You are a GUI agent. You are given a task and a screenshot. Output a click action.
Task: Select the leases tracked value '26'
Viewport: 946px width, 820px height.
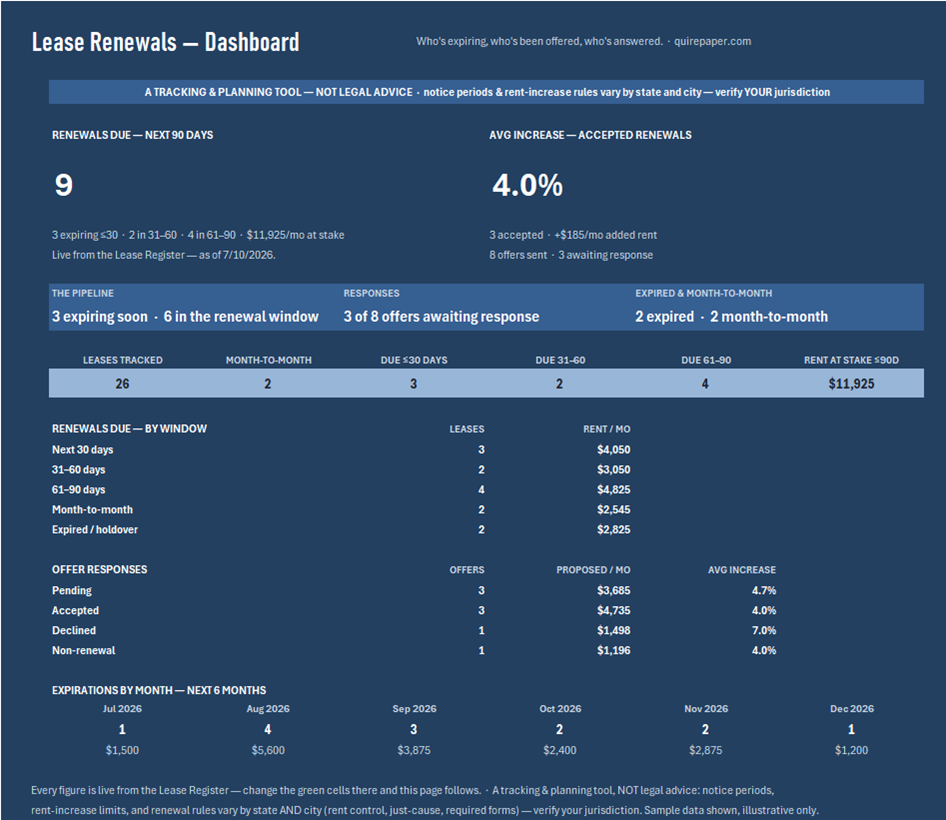(x=122, y=384)
